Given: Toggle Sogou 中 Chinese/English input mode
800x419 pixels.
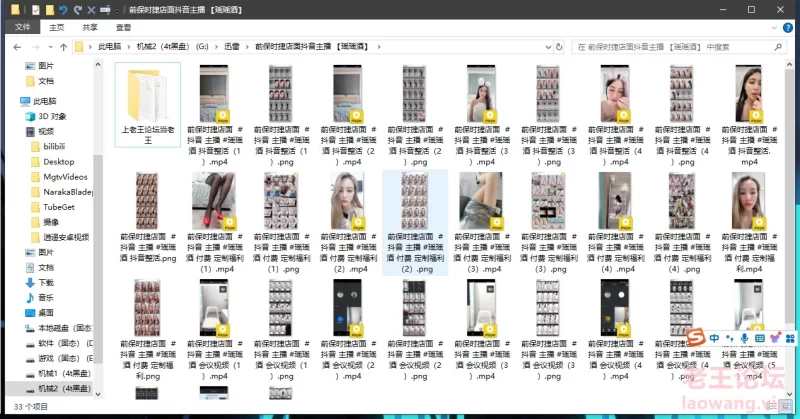Looking at the screenshot, I should tap(714, 338).
